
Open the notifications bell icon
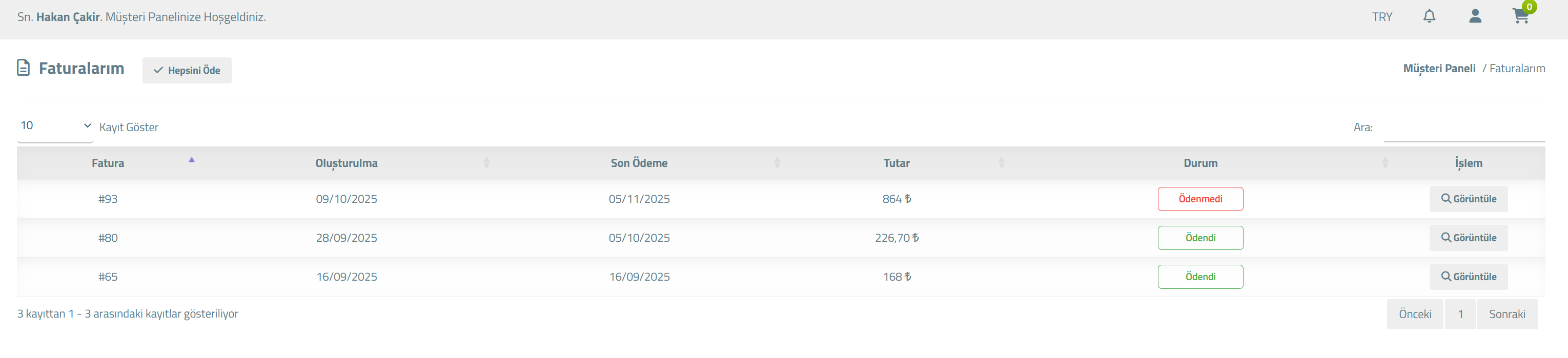pos(1429,16)
